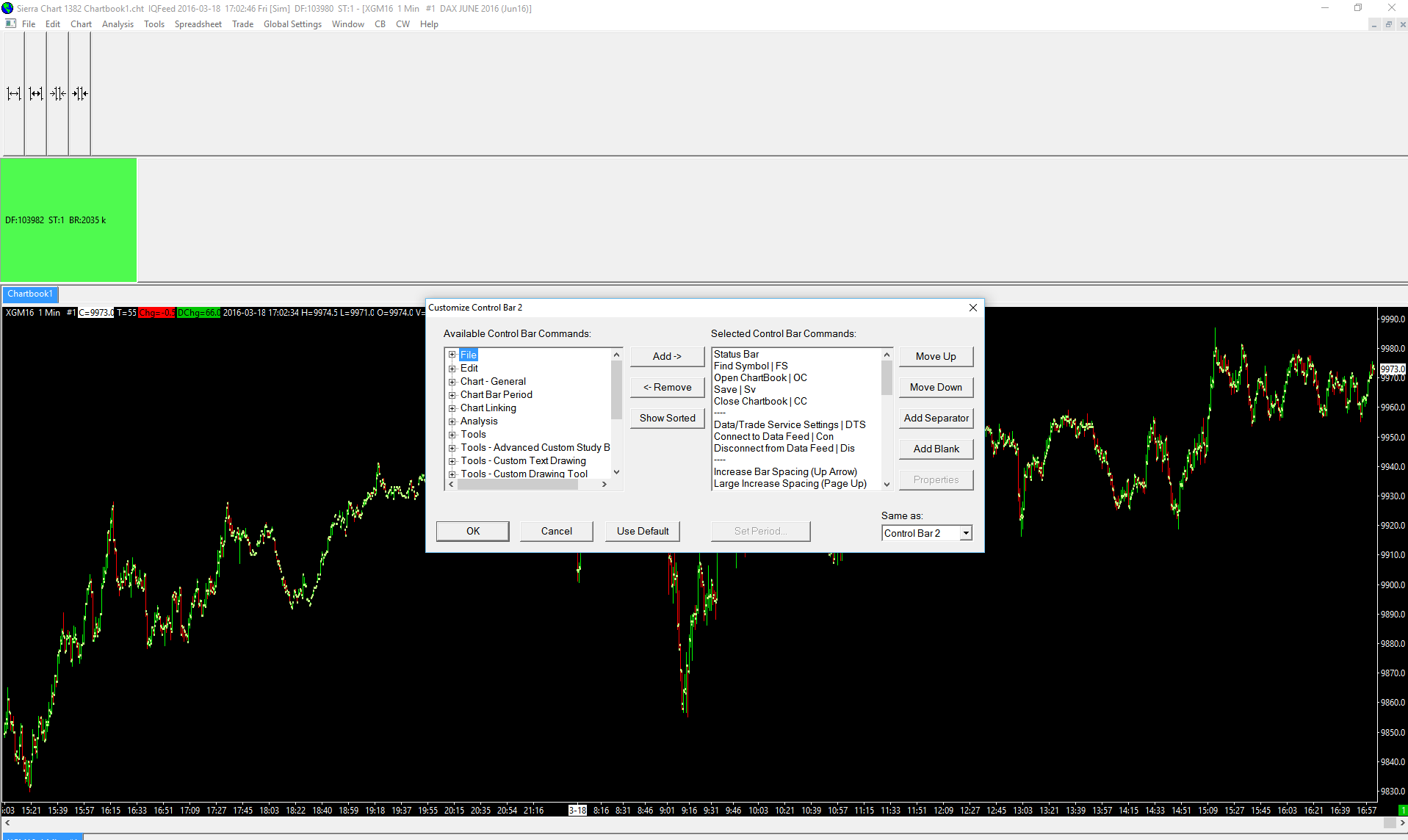Expand the Edit node in available commands
The image size is (1408, 840).
(x=452, y=368)
